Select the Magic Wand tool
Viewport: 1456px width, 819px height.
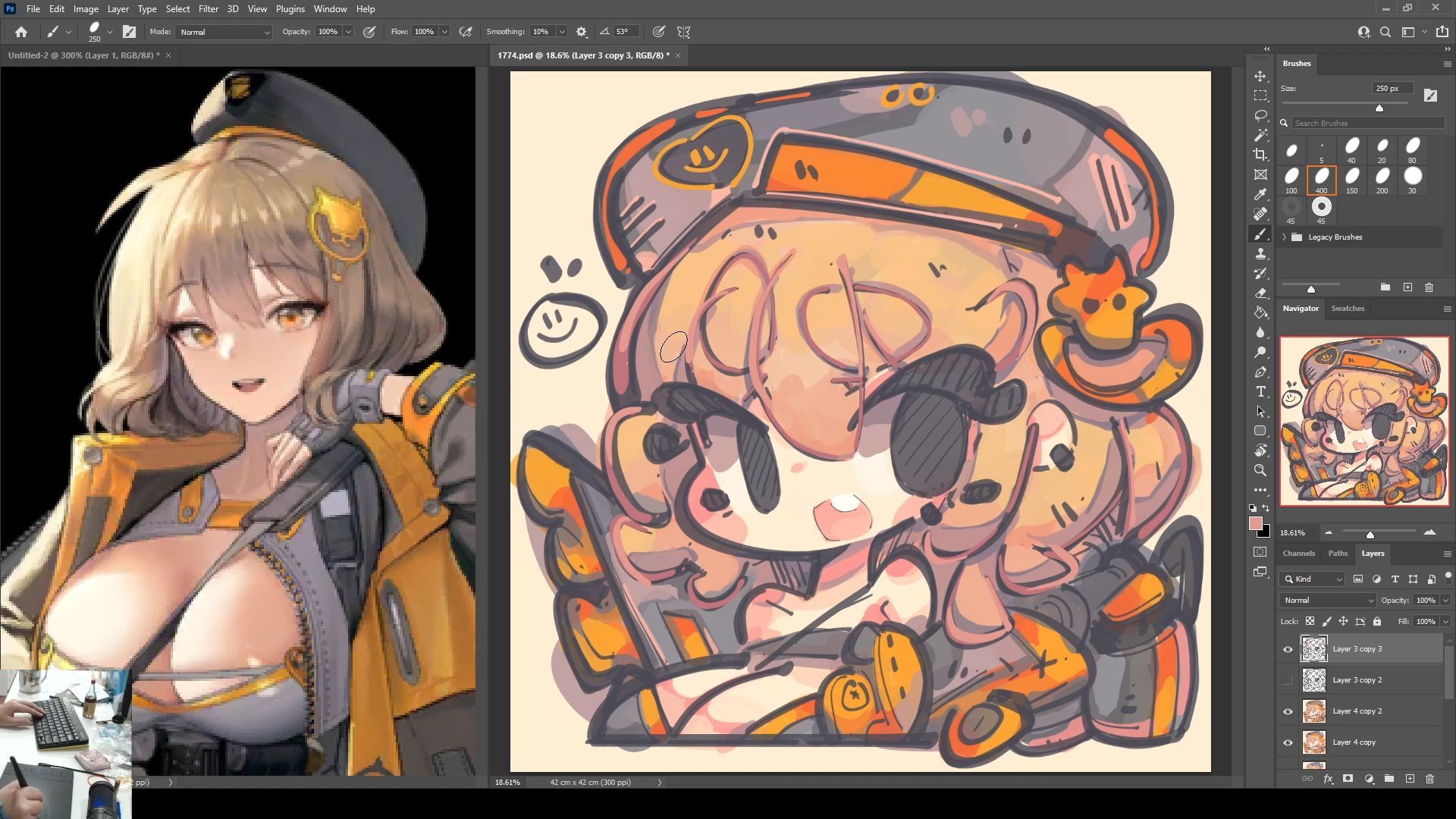(1260, 135)
